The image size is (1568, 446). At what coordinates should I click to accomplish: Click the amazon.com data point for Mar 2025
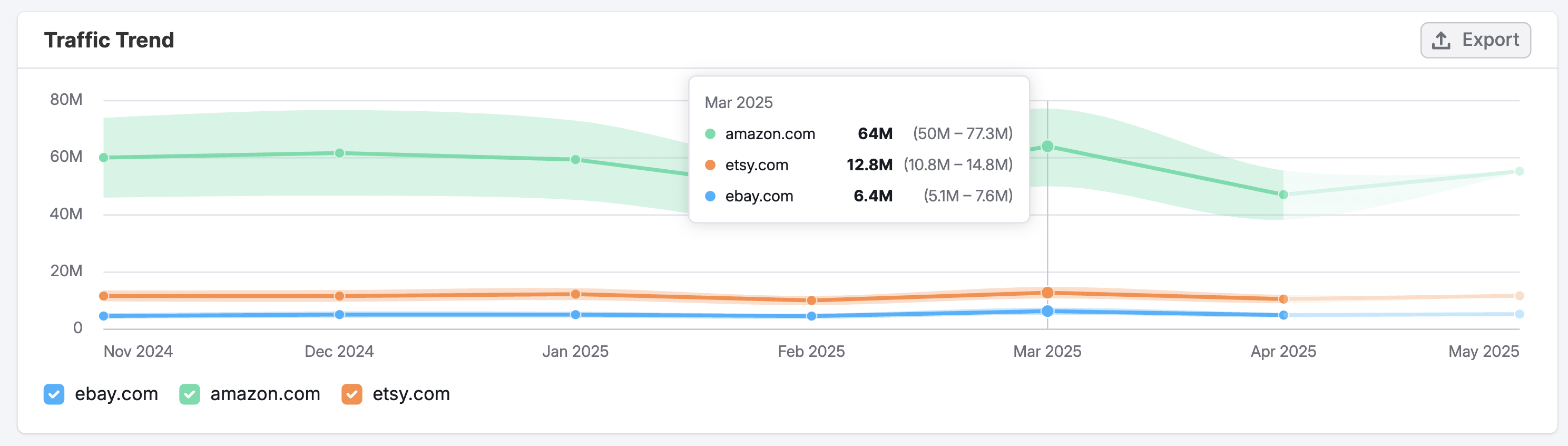click(1047, 146)
